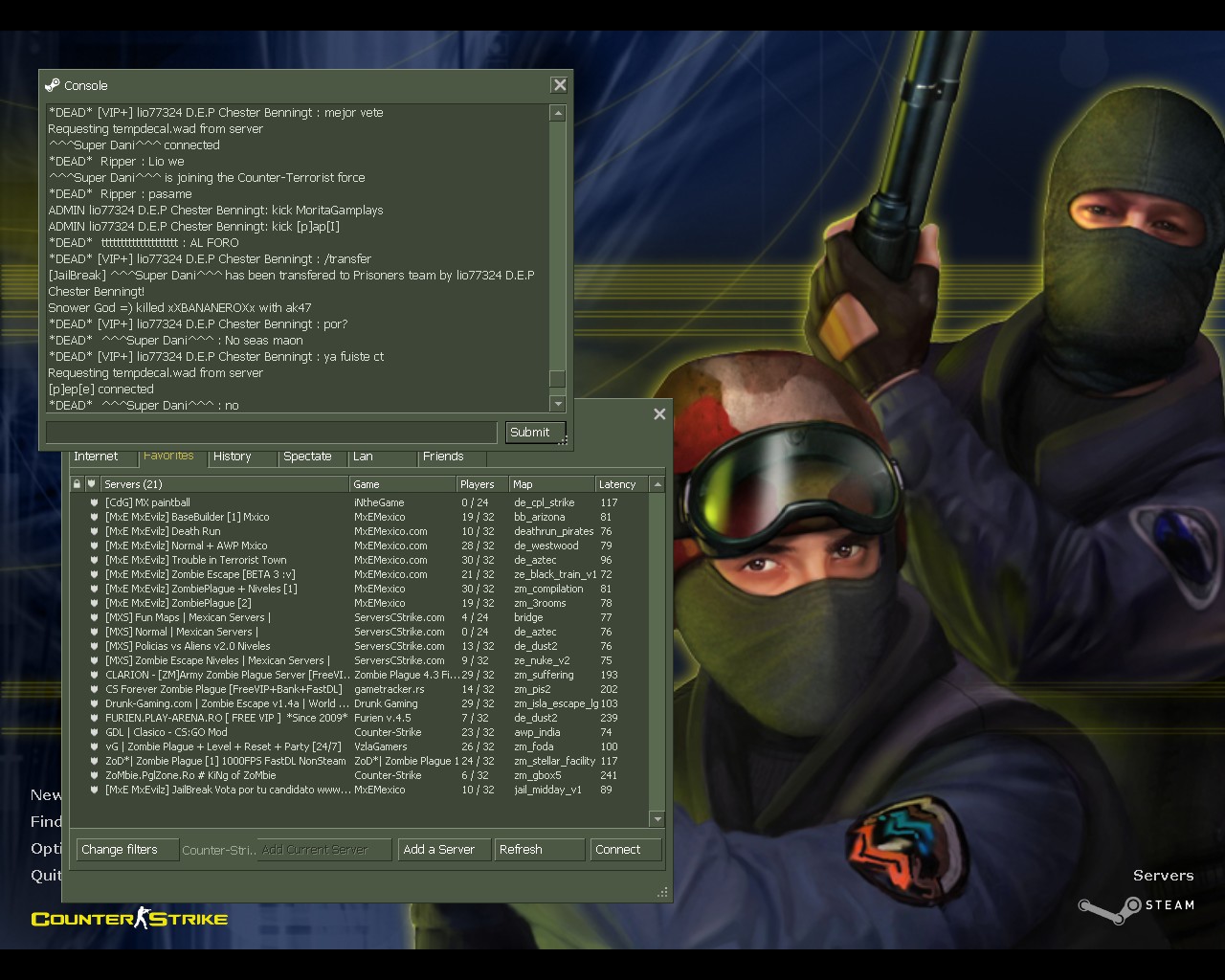Click the shield icon beside Trouble in Terrorist Town
1225x980 pixels.
95,560
